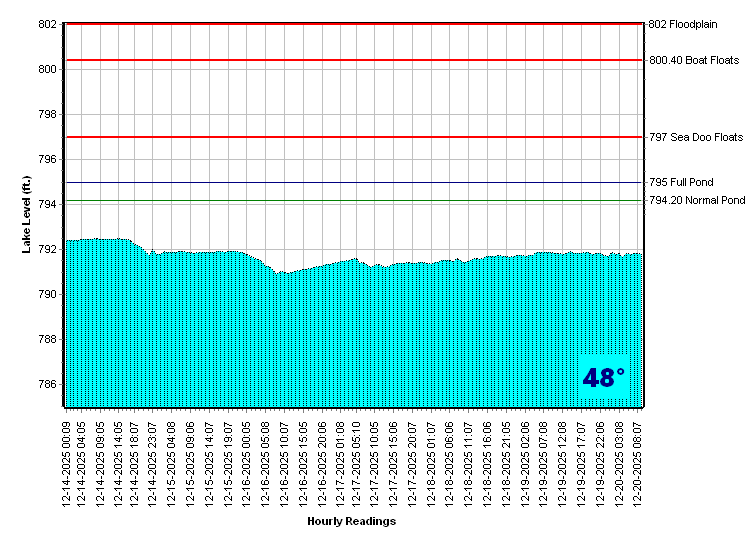Click the 12-16-2025 10:07 time label
This screenshot has width=750, height=550.
286,459
